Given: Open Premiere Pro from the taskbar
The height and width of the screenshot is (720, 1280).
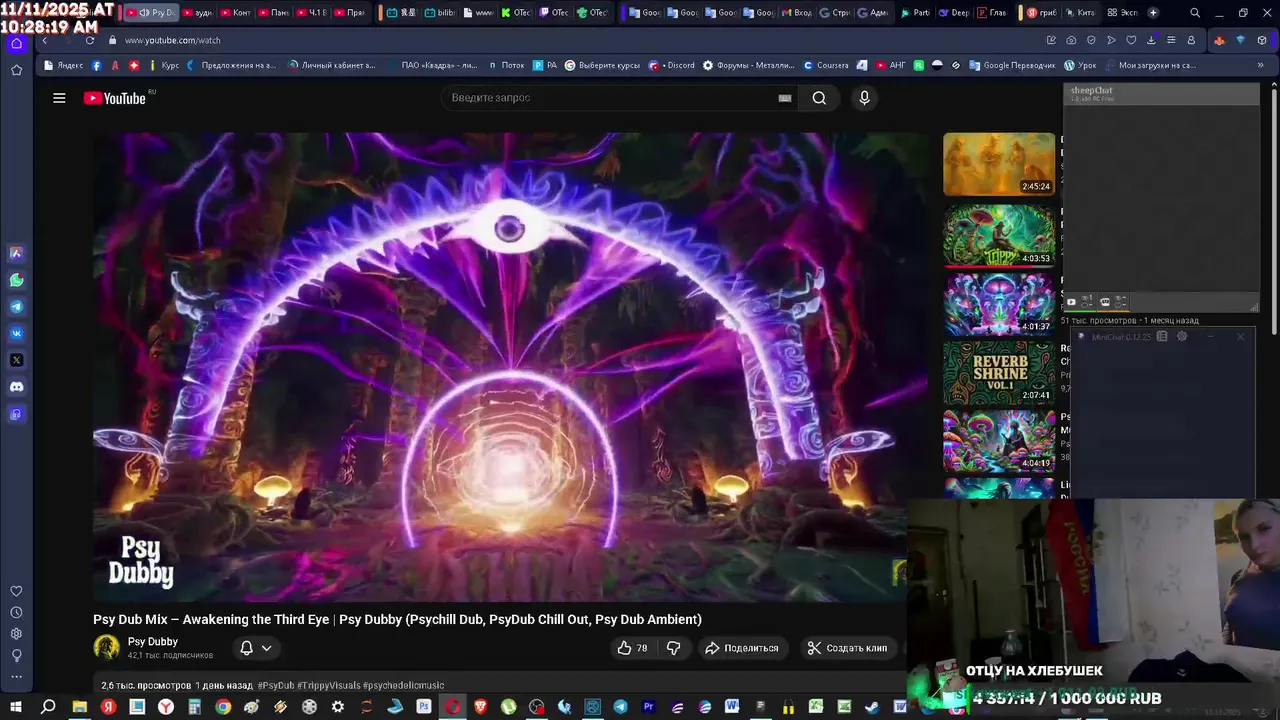Looking at the screenshot, I should coord(648,707).
